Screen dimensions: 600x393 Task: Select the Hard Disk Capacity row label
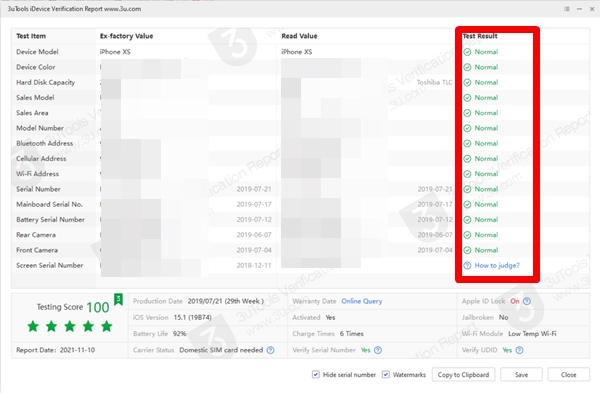46,83
